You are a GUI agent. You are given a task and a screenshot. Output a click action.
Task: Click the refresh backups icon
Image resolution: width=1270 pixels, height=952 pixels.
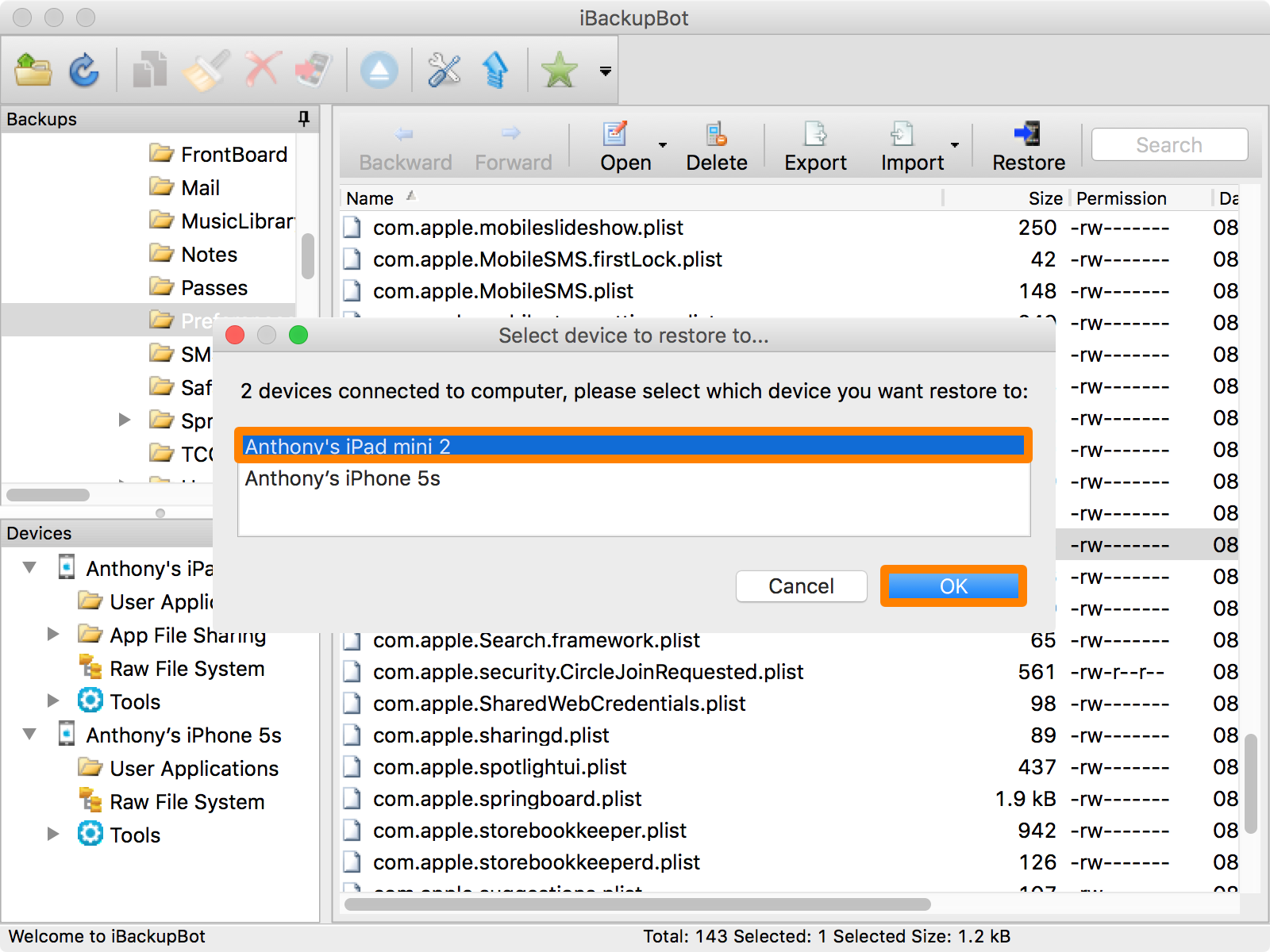click(x=84, y=70)
